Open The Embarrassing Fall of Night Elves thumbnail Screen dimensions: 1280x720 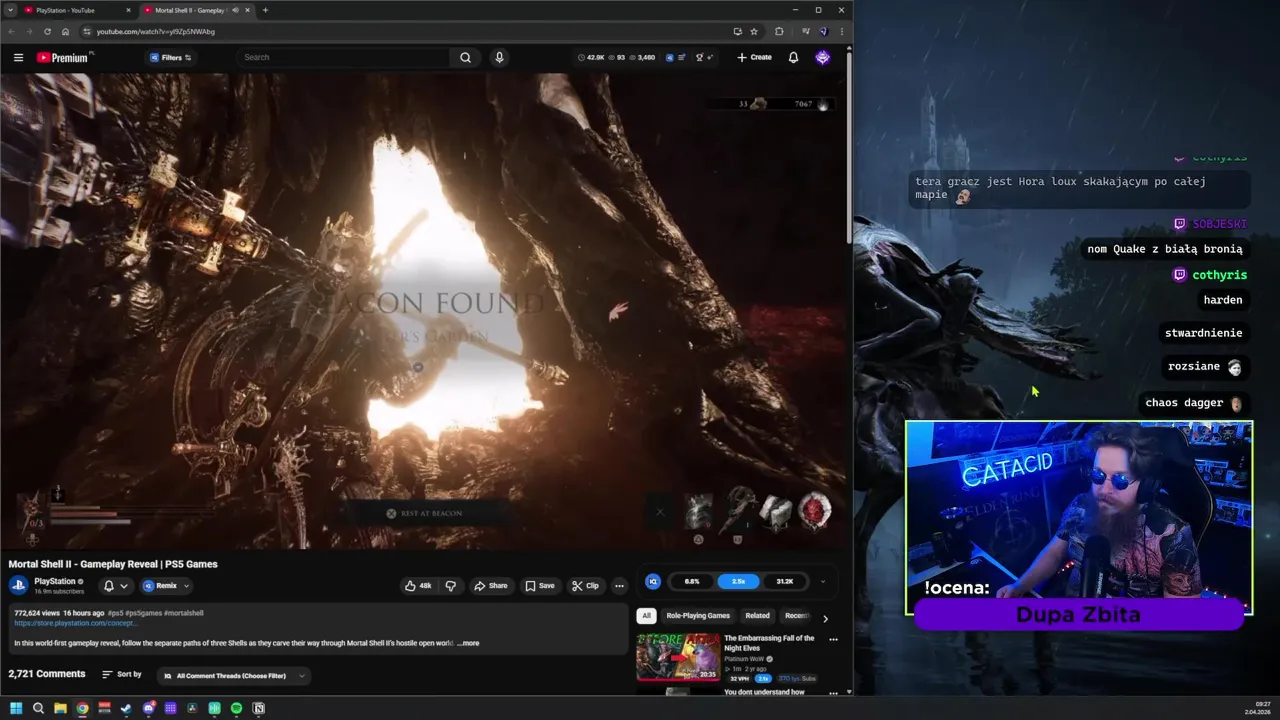click(678, 657)
